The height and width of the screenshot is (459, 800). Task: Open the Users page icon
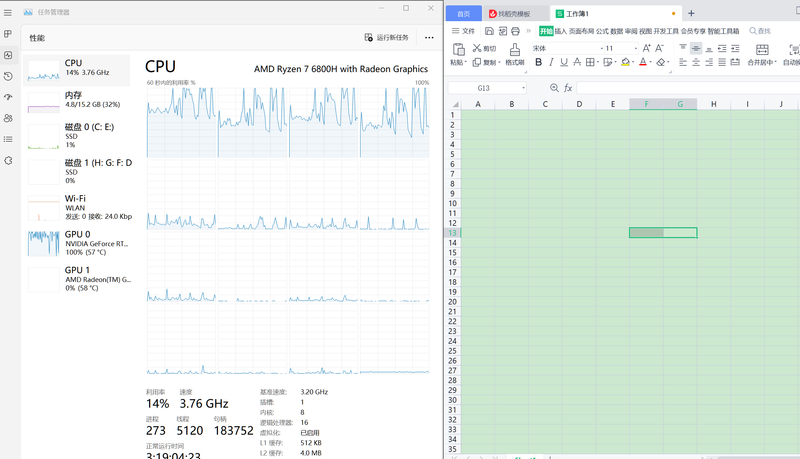8,118
